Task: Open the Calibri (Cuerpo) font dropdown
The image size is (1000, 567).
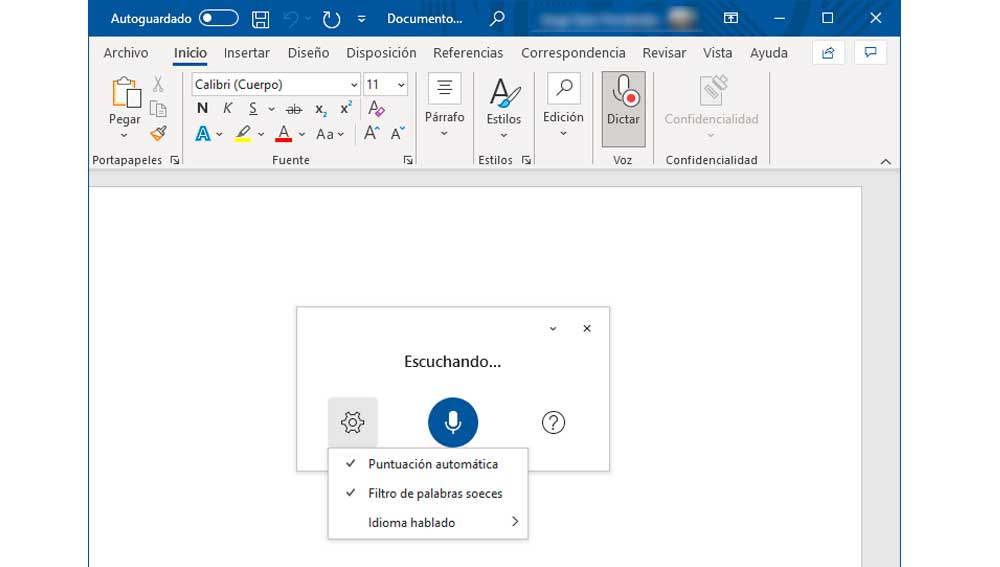Action: [x=354, y=85]
